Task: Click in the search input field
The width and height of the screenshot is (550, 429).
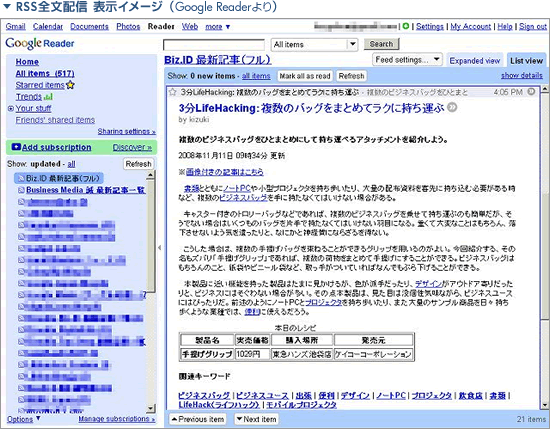Action: 214,45
